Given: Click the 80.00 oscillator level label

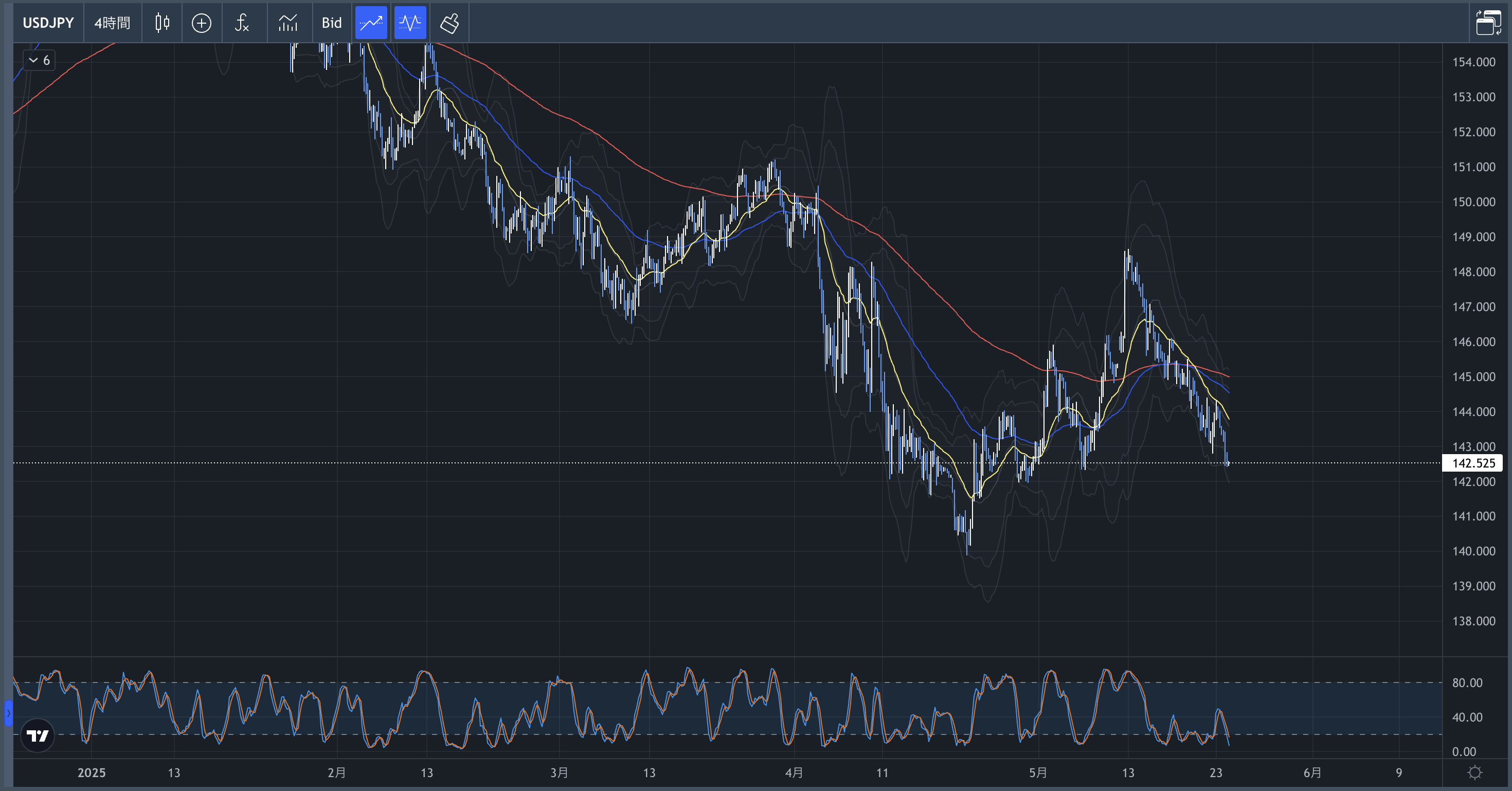Looking at the screenshot, I should [1467, 682].
